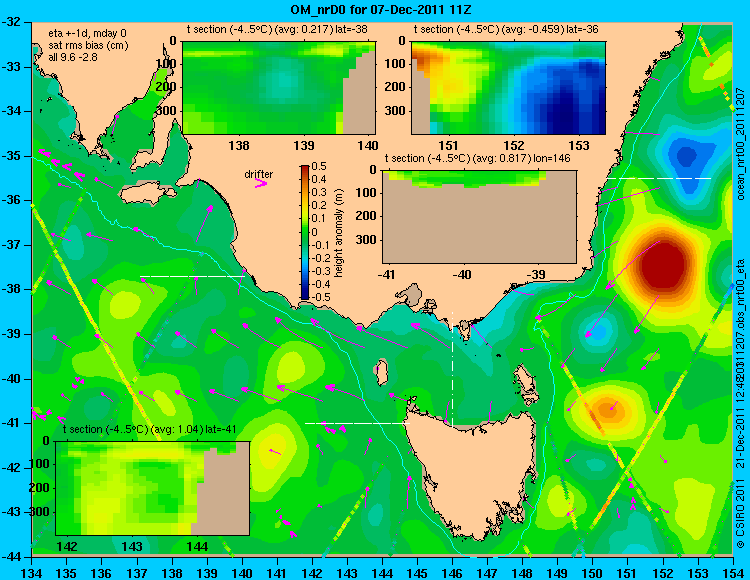Click the yellow-green warm eddy near 141E, 42S
The height and width of the screenshot is (580, 750).
click(273, 452)
